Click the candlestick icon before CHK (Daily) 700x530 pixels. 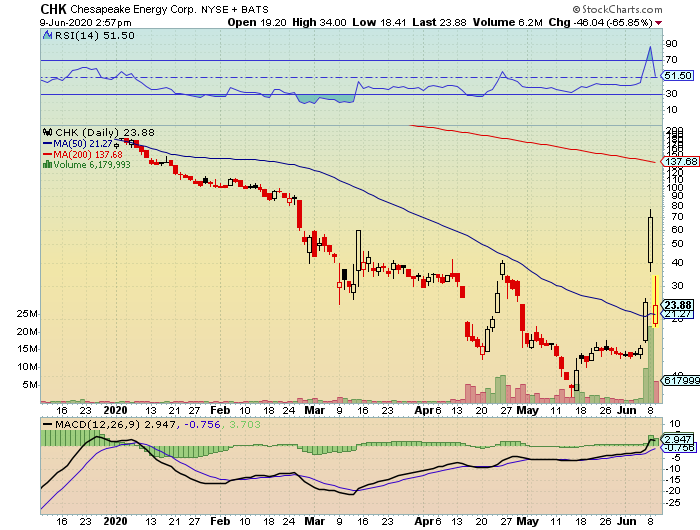click(x=48, y=133)
